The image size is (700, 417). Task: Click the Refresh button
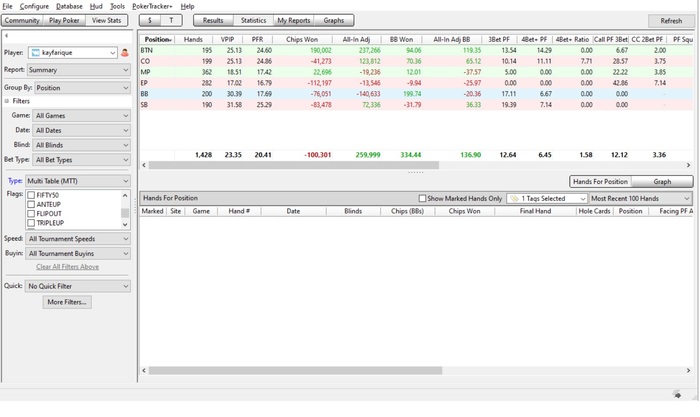(x=671, y=21)
